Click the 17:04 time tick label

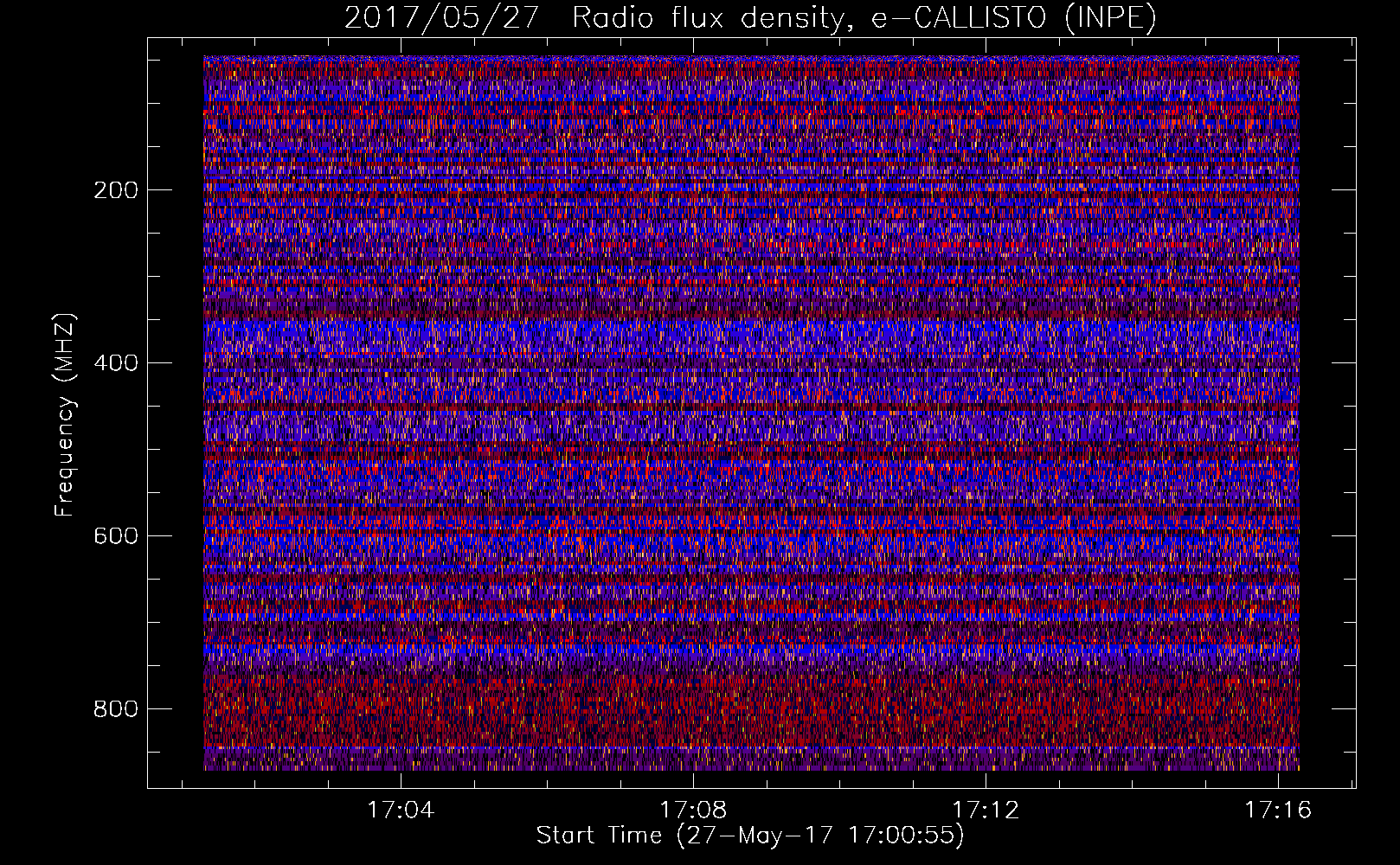401,811
